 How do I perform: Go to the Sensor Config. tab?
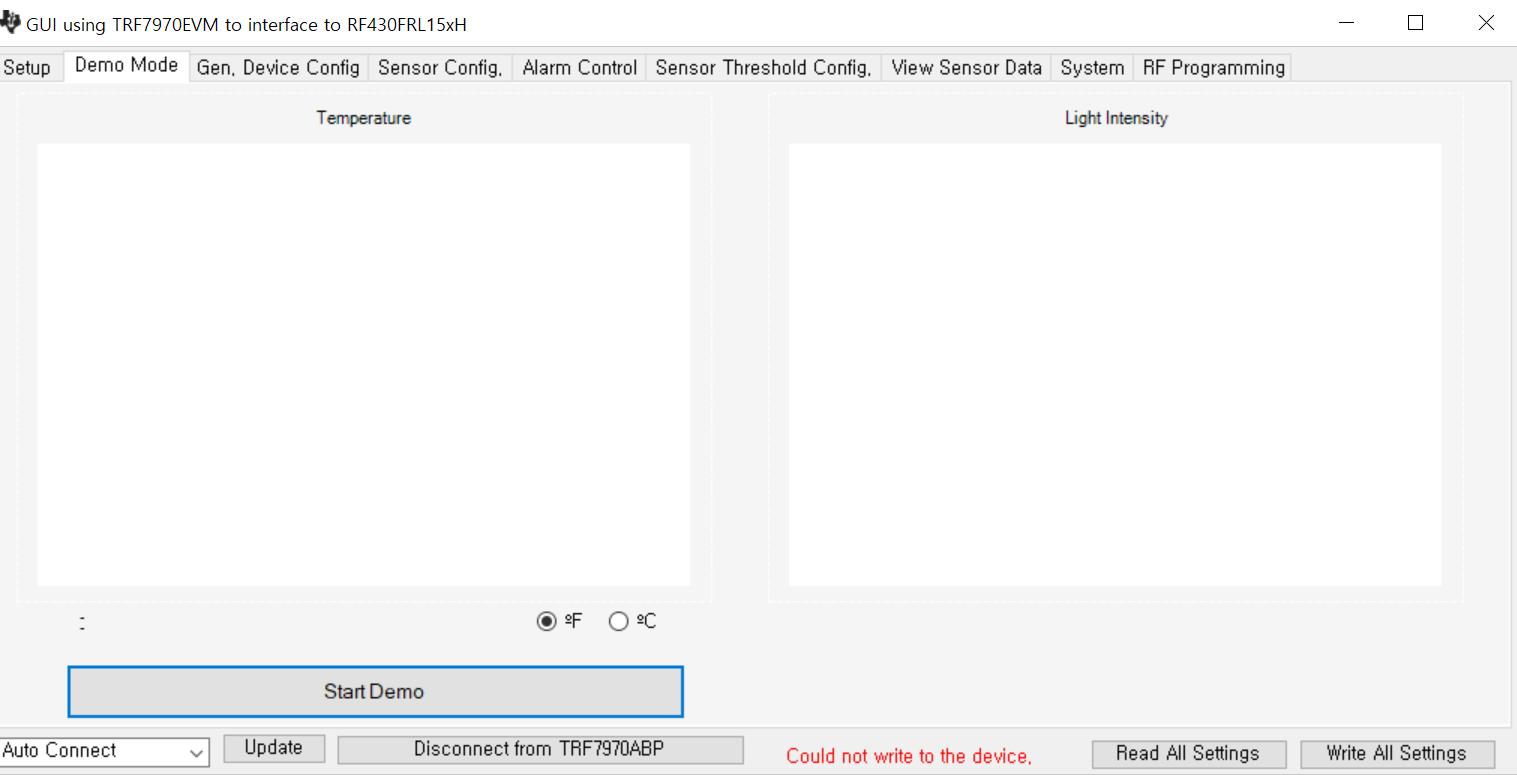(x=440, y=68)
